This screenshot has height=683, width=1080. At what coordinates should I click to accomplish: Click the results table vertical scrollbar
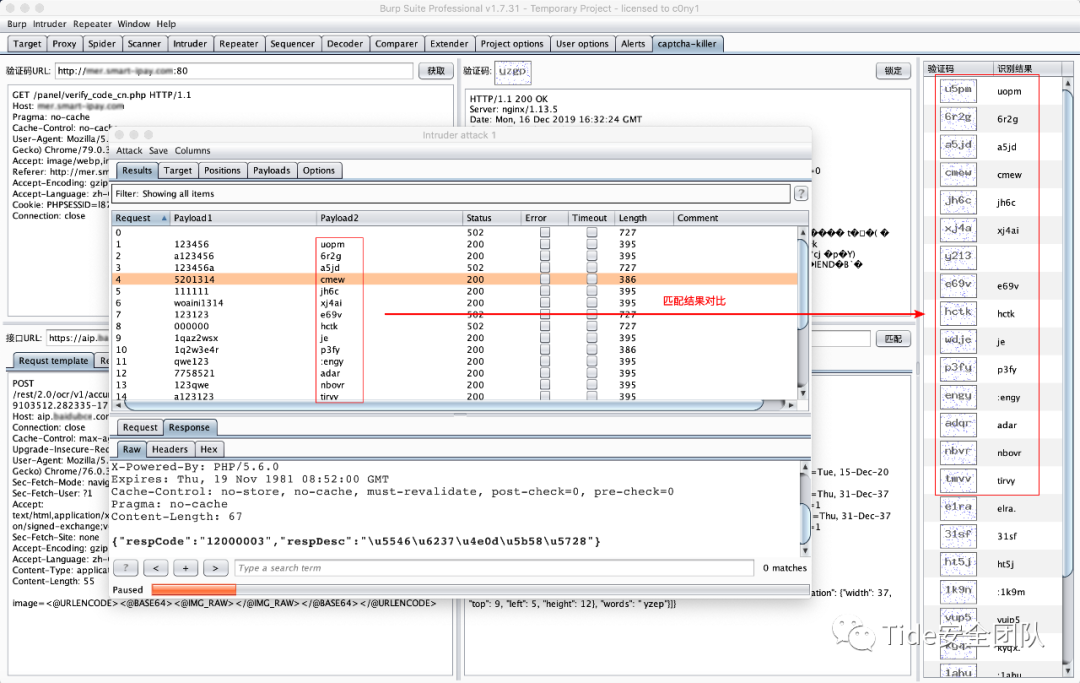pos(802,313)
